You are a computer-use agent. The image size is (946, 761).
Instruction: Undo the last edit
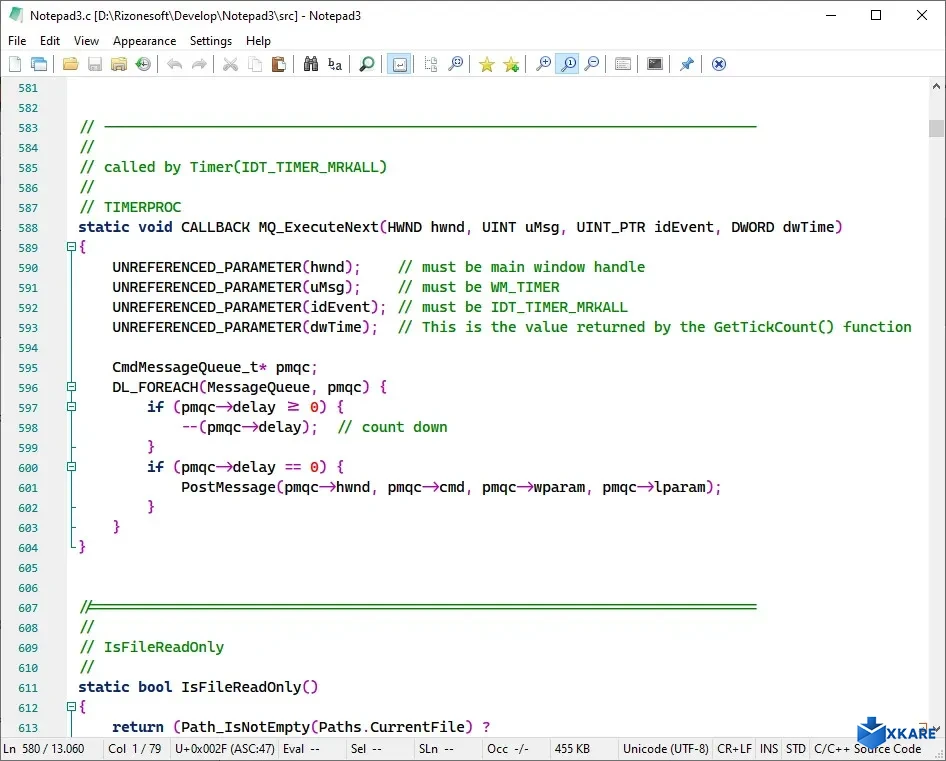(x=174, y=64)
